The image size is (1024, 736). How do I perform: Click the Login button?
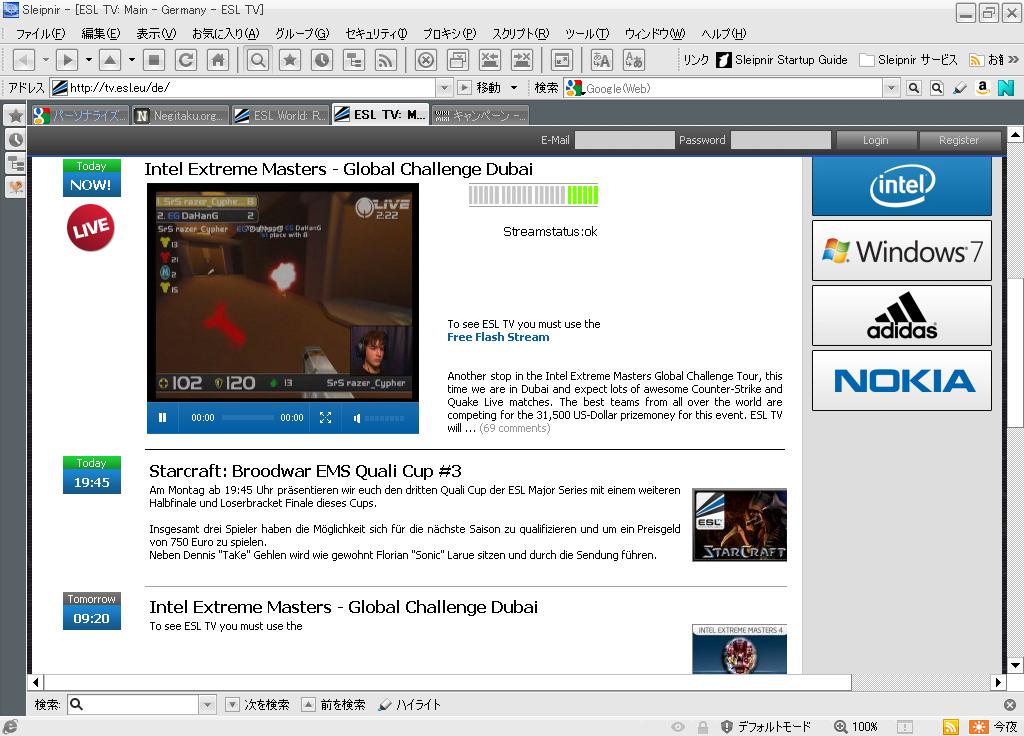[x=876, y=140]
